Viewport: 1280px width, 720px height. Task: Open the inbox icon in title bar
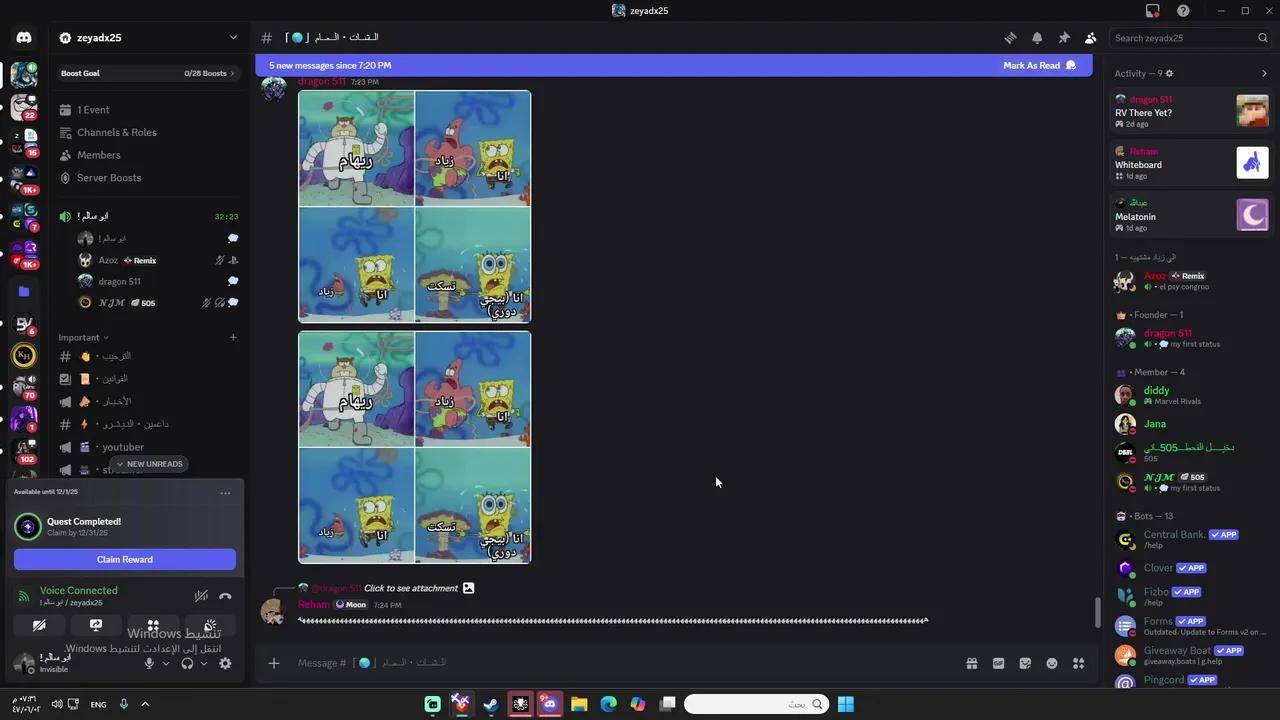[x=1153, y=11]
